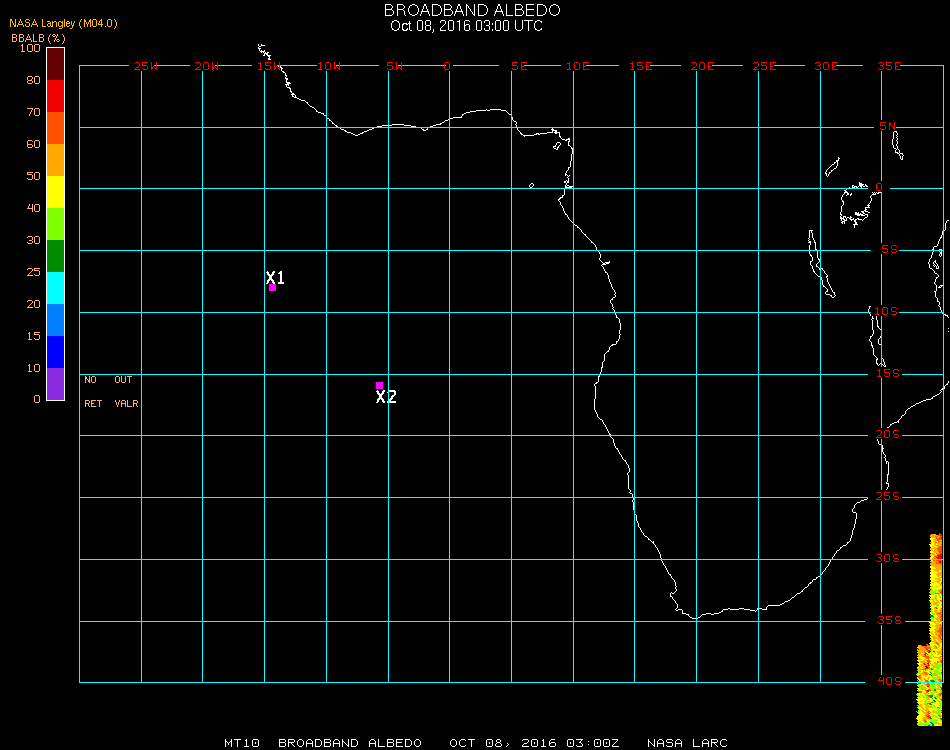This screenshot has height=750, width=950.
Task: Click the light green 30-40 colorbar segment
Action: (55, 224)
